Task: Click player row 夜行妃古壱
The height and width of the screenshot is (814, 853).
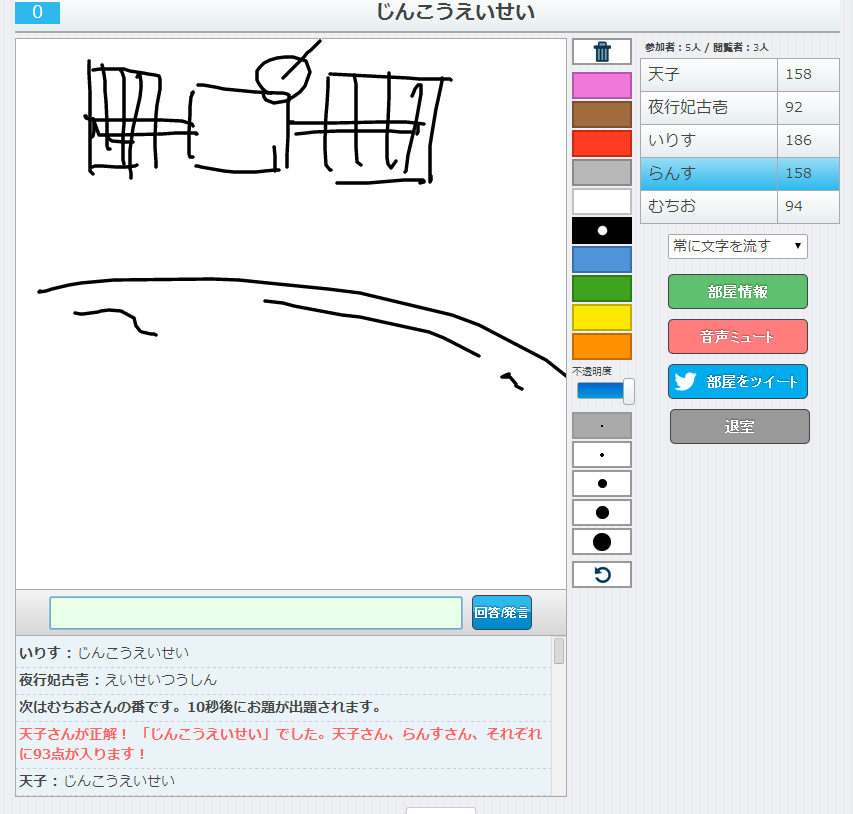Action: coord(740,108)
